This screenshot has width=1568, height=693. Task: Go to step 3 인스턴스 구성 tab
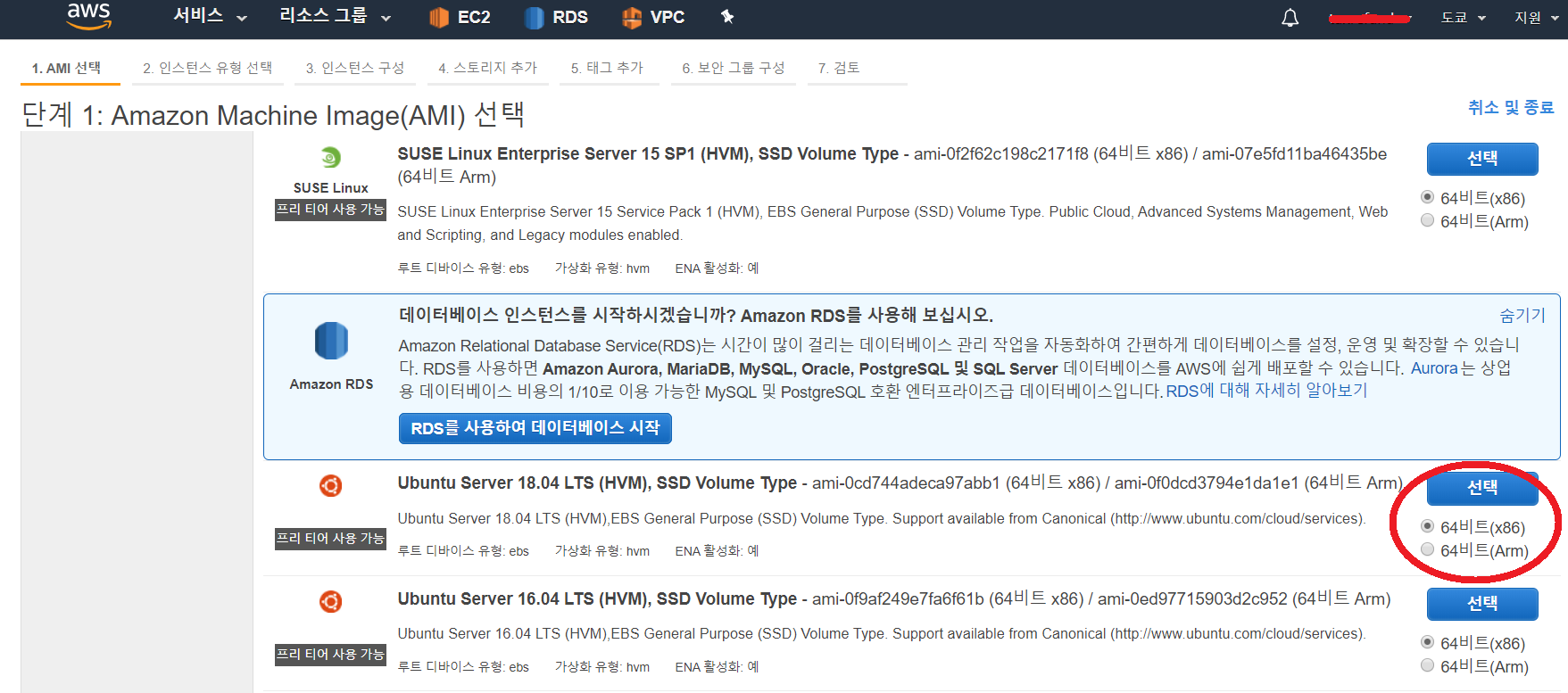(355, 68)
